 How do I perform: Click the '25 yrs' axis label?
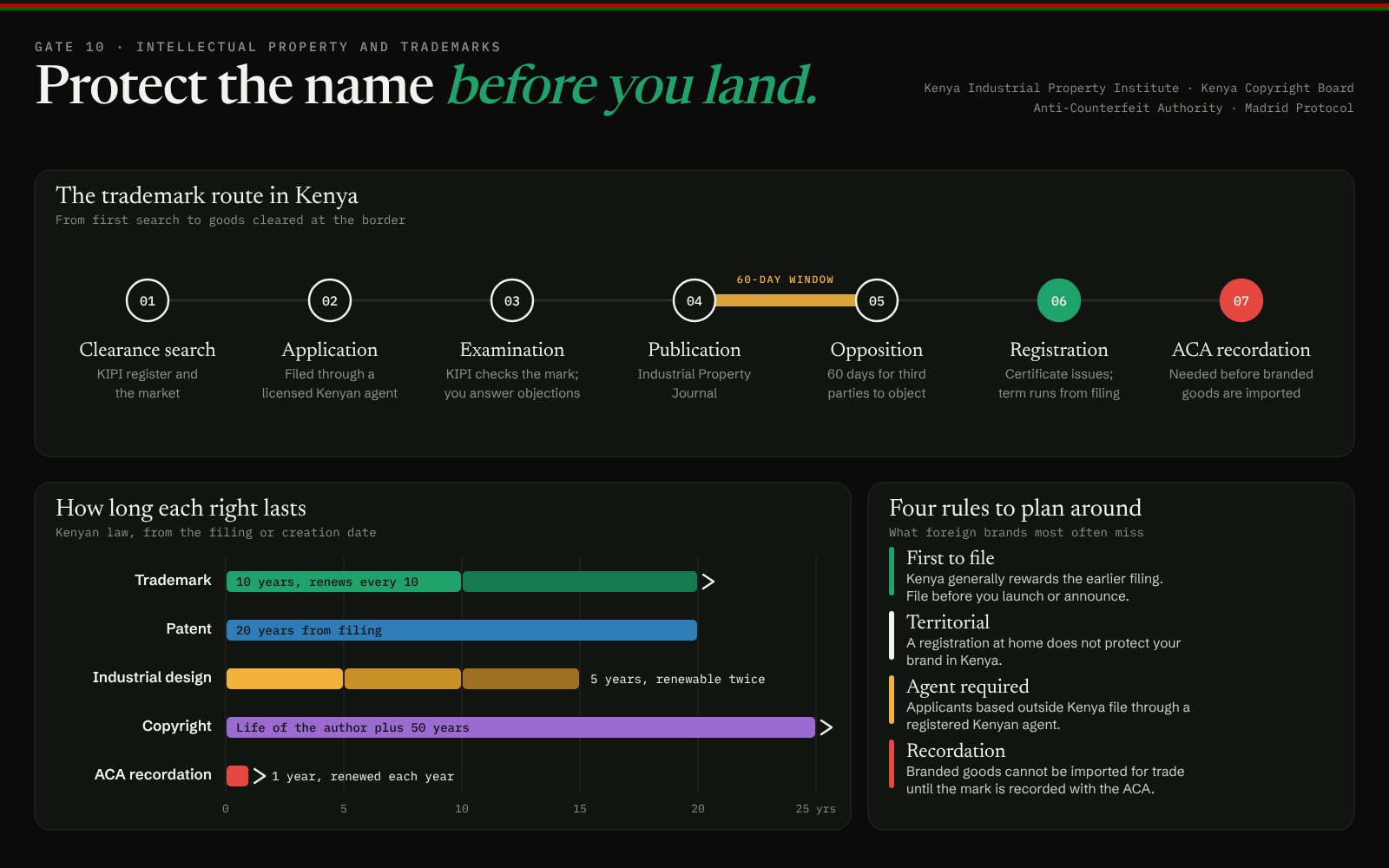click(815, 808)
